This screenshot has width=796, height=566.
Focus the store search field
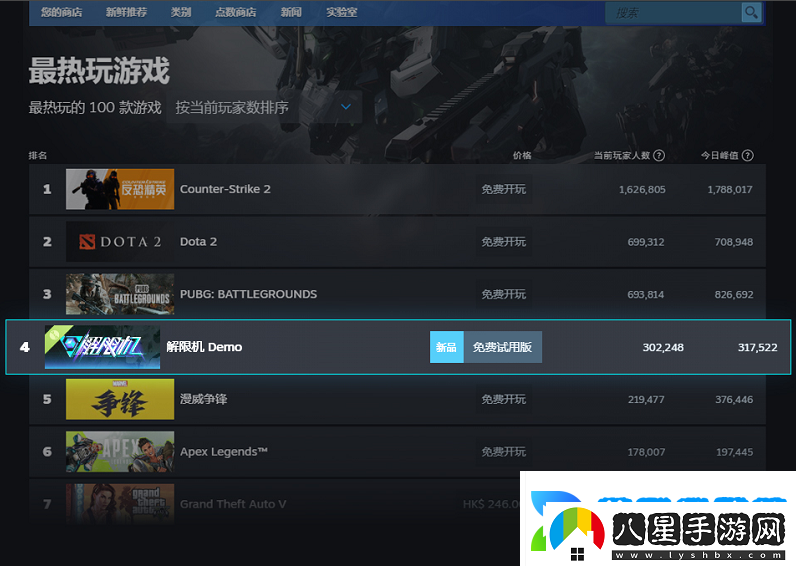tap(673, 13)
